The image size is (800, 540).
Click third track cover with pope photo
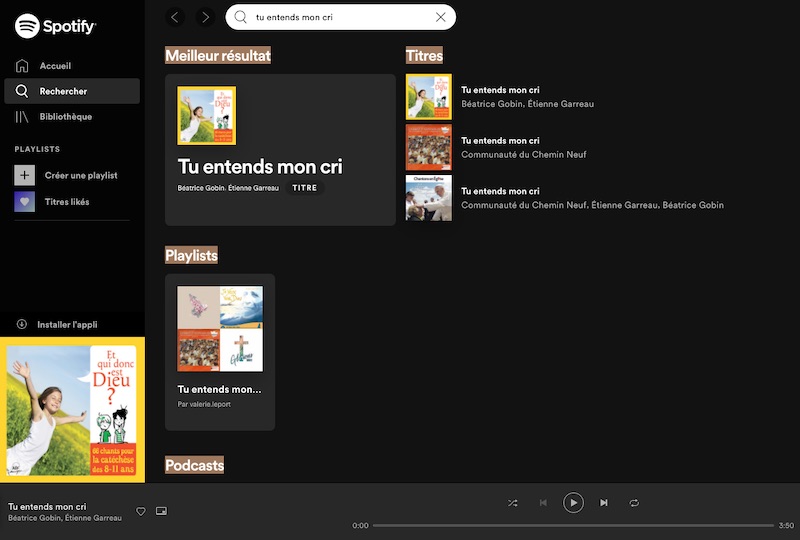[429, 198]
